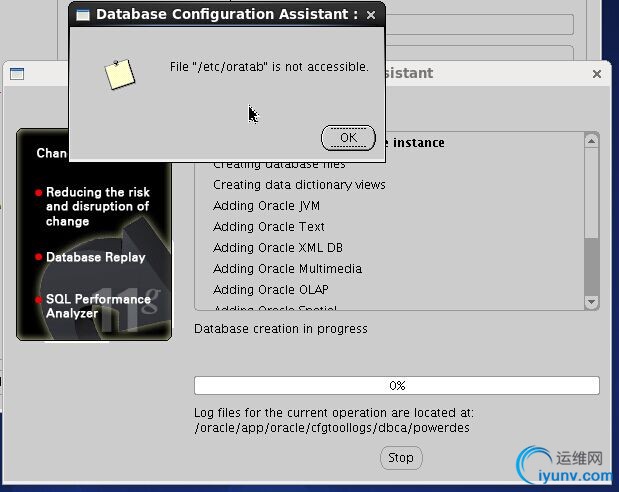Close the error dialog via its X

[x=371, y=15]
